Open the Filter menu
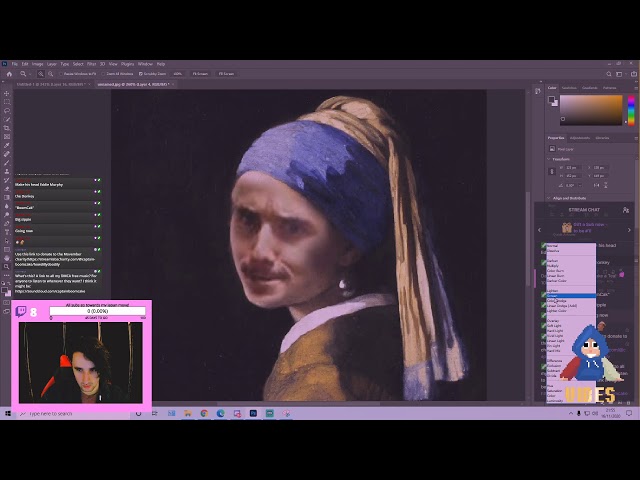This screenshot has width=640, height=480. [x=91, y=64]
